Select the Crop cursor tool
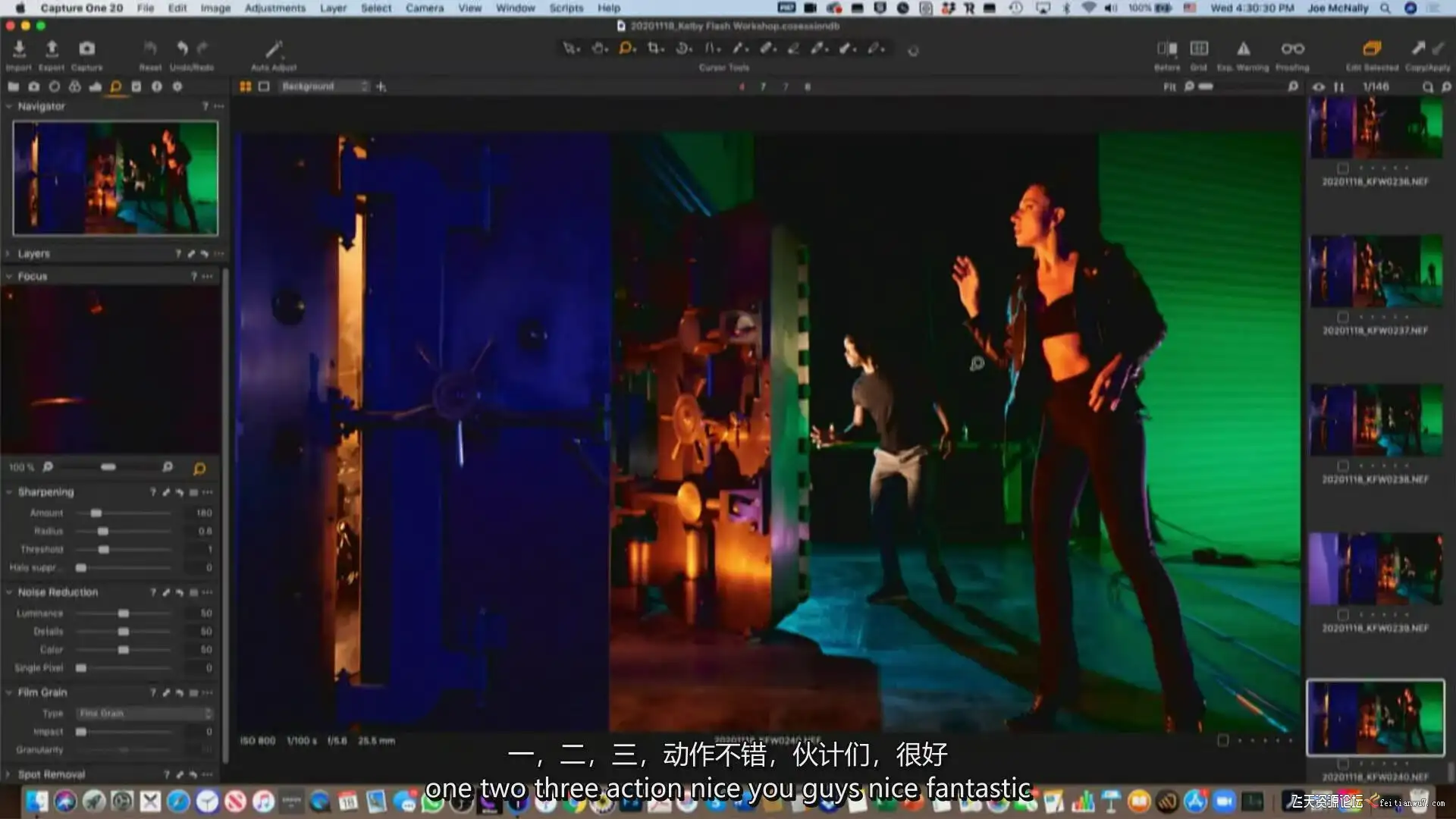Screen dimensions: 1456x819 (654, 49)
